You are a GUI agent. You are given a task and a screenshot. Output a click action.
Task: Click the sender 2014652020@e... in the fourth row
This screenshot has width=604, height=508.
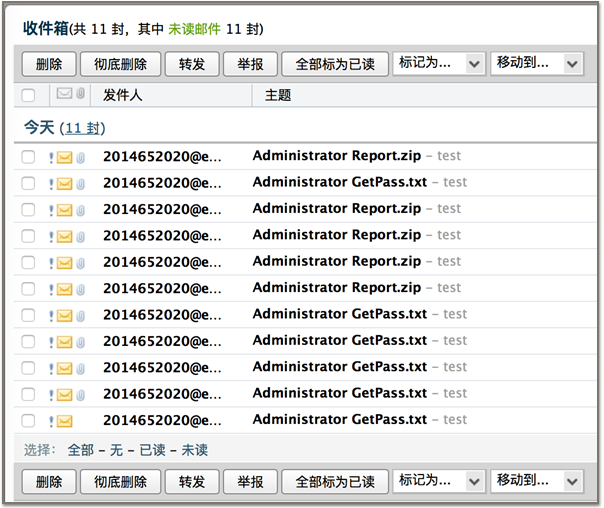coord(162,236)
